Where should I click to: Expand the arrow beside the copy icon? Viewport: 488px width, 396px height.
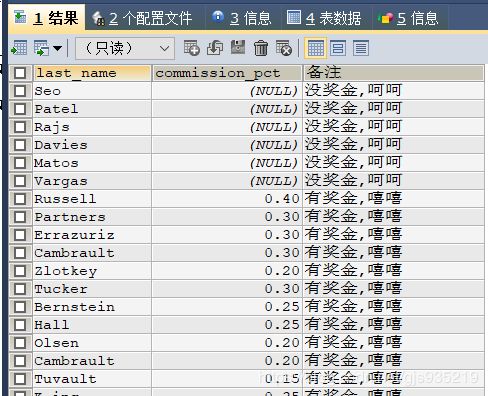[x=58, y=48]
